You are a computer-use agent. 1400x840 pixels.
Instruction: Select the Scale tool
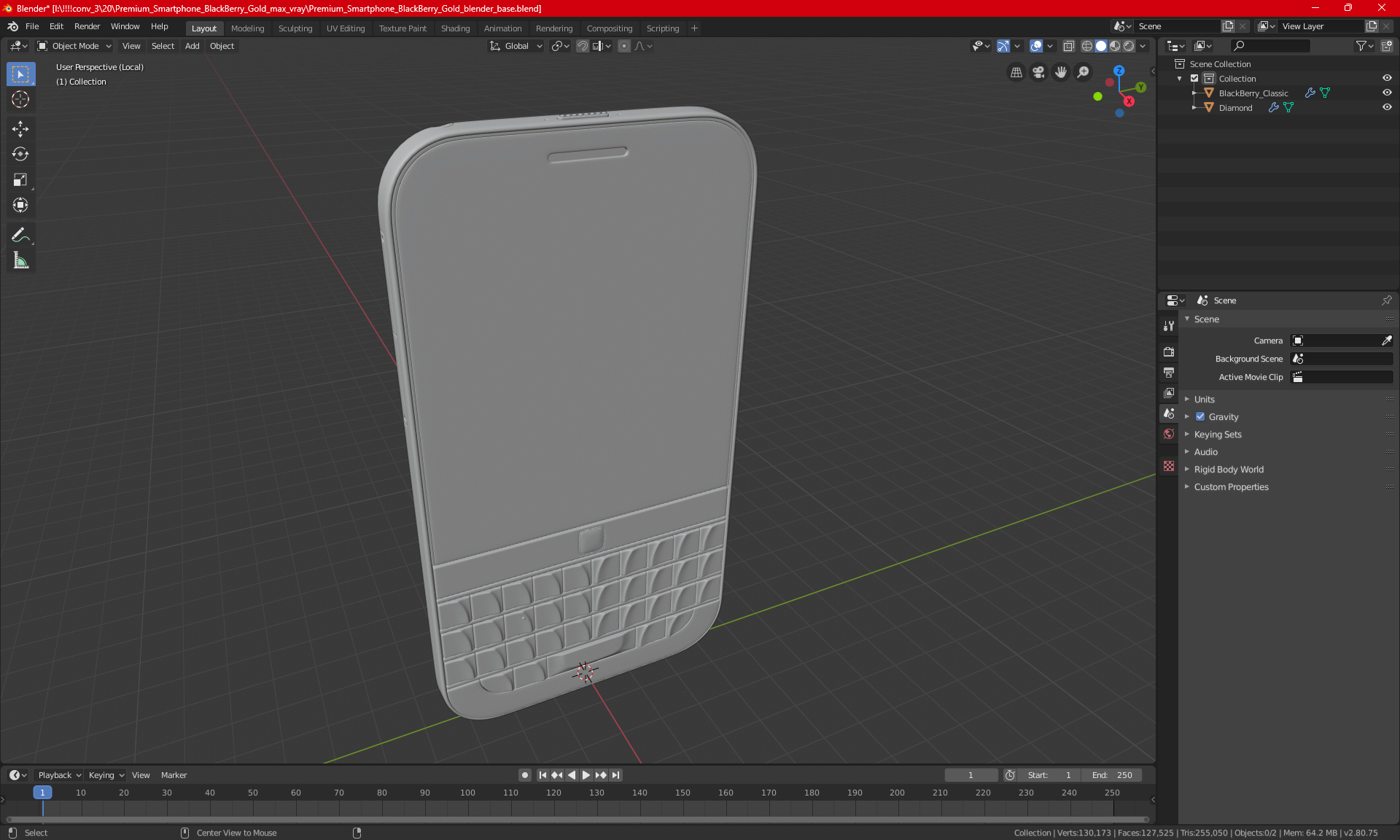[20, 179]
